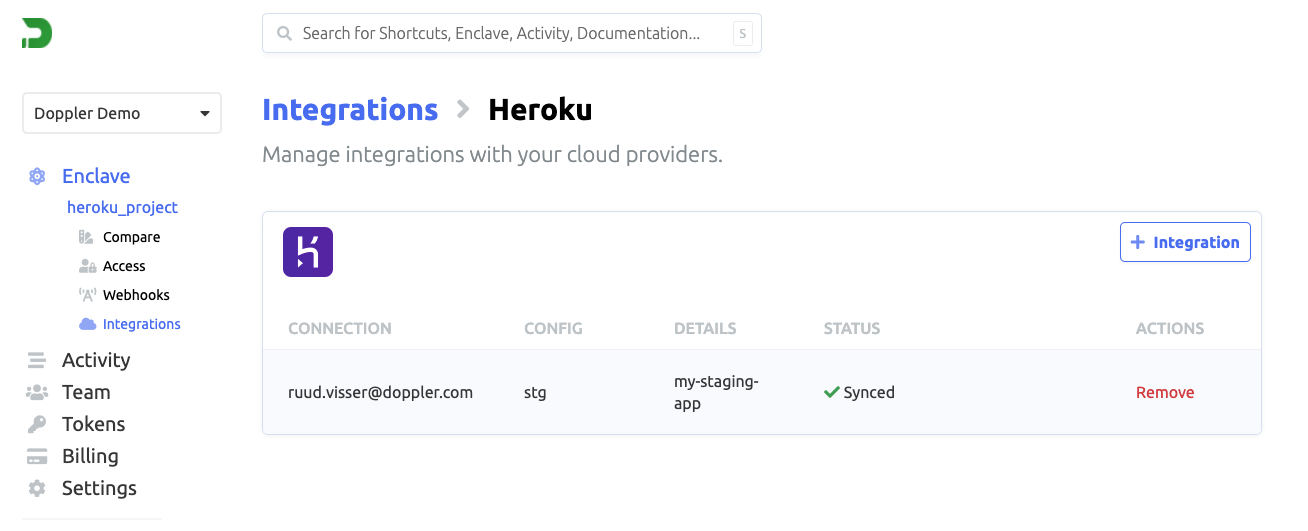The width and height of the screenshot is (1308, 531).
Task: Click the Activity lines icon
Action: pyautogui.click(x=37, y=360)
